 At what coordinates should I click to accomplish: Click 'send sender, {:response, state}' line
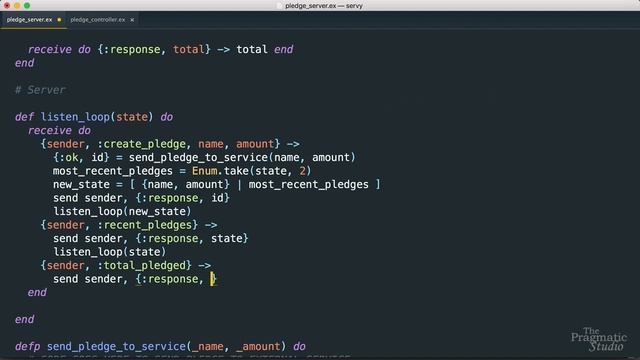(150, 238)
